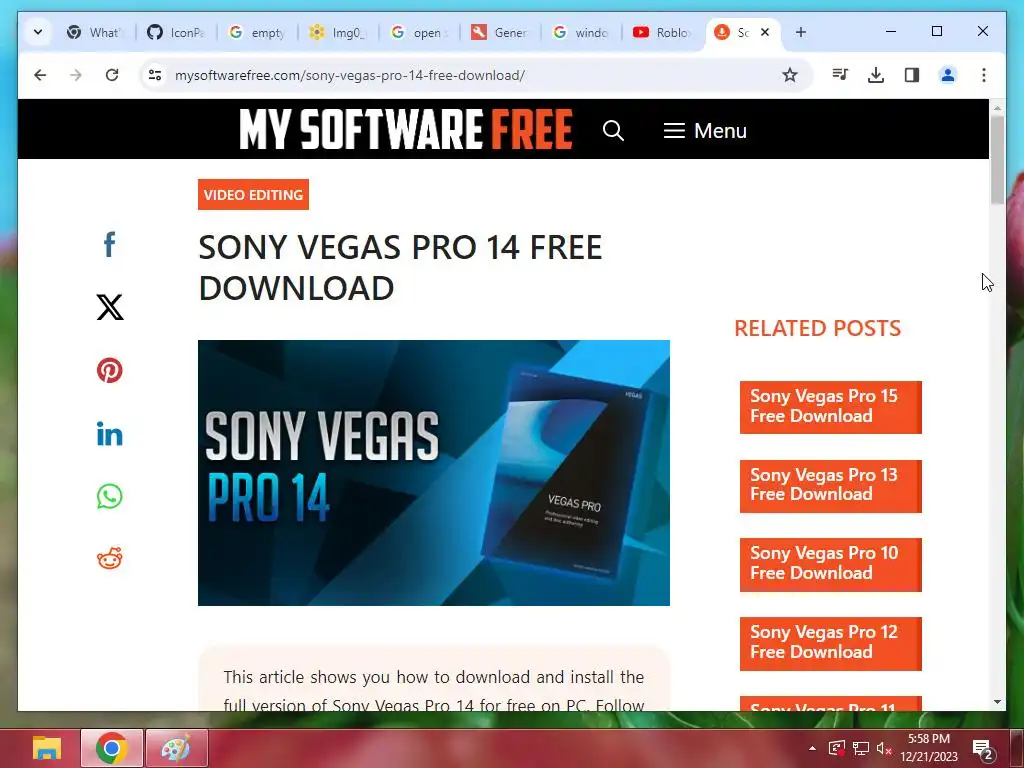The image size is (1024, 768).
Task: Click the Sony Vegas Pro 14 banner image
Action: pyautogui.click(x=434, y=473)
